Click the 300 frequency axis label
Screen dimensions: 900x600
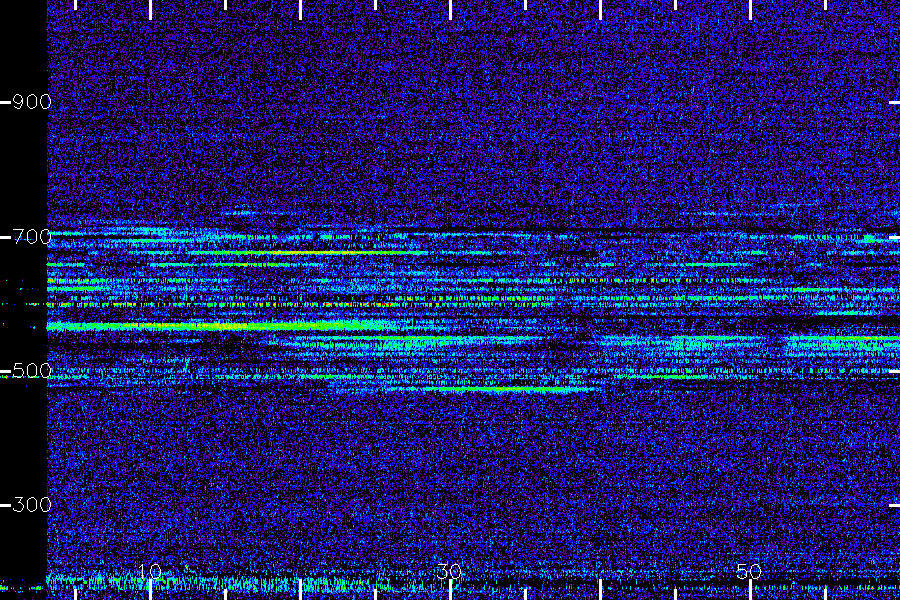pyautogui.click(x=32, y=505)
